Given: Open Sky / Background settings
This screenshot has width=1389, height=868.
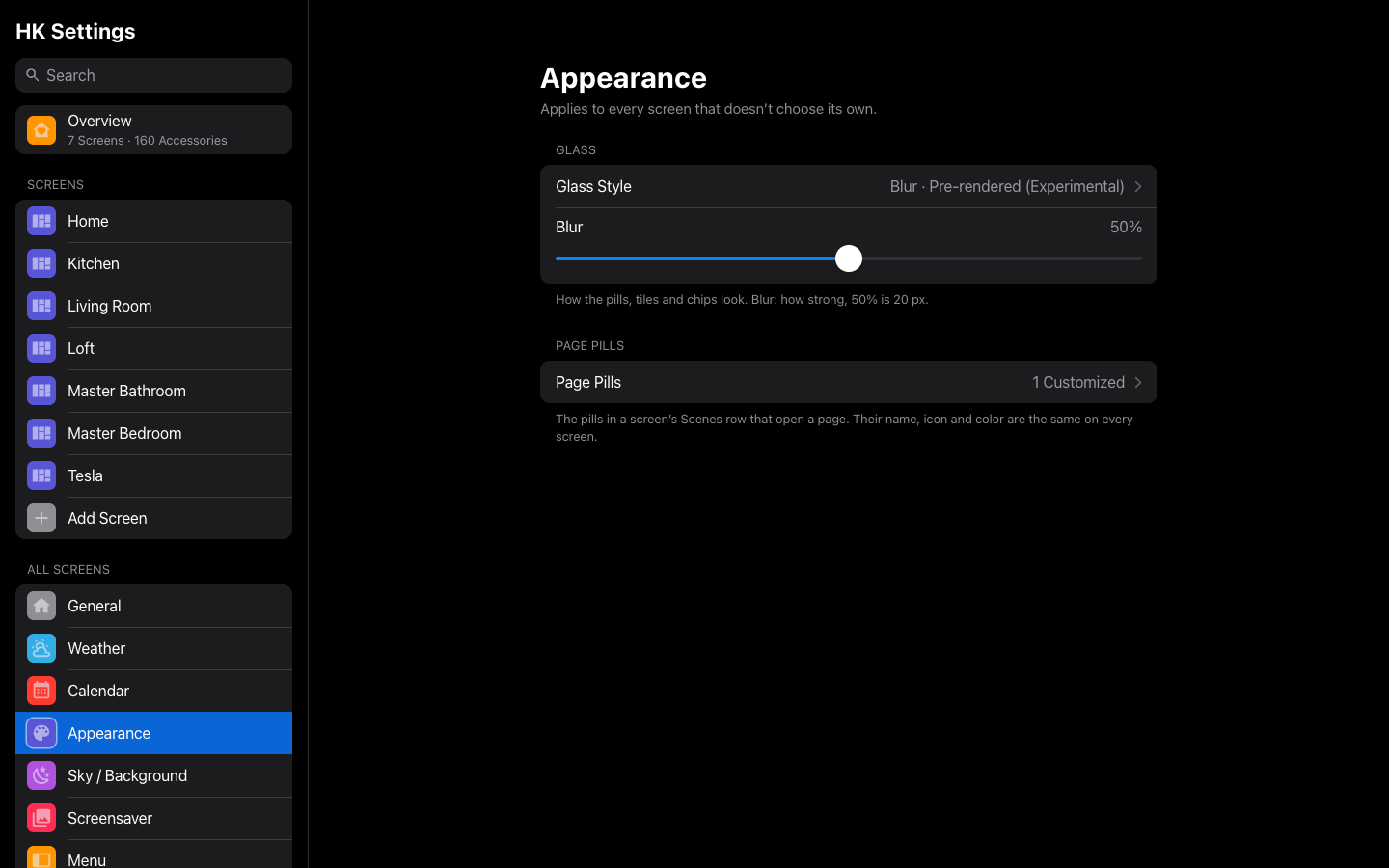Looking at the screenshot, I should coord(153,775).
